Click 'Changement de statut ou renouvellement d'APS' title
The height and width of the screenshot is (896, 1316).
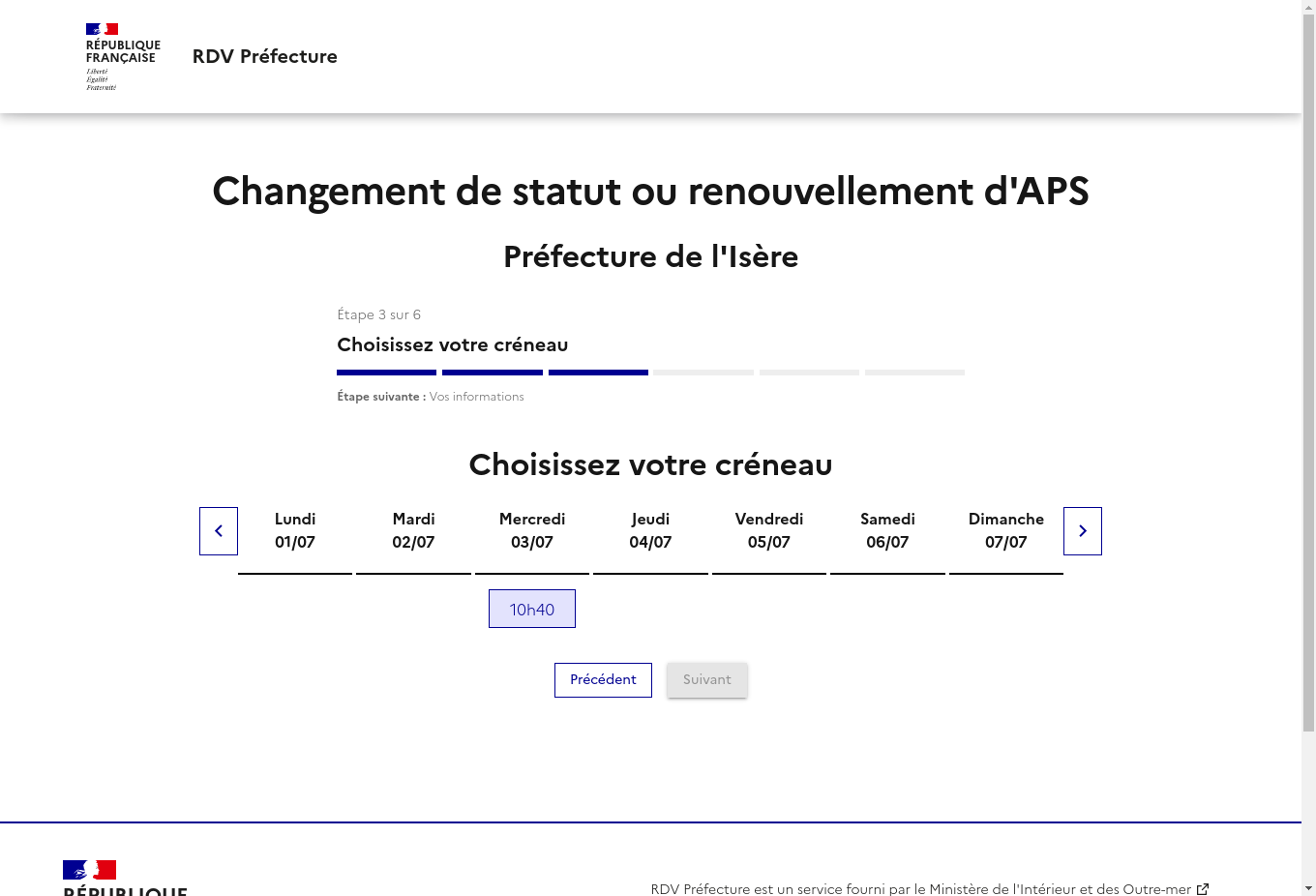(650, 192)
